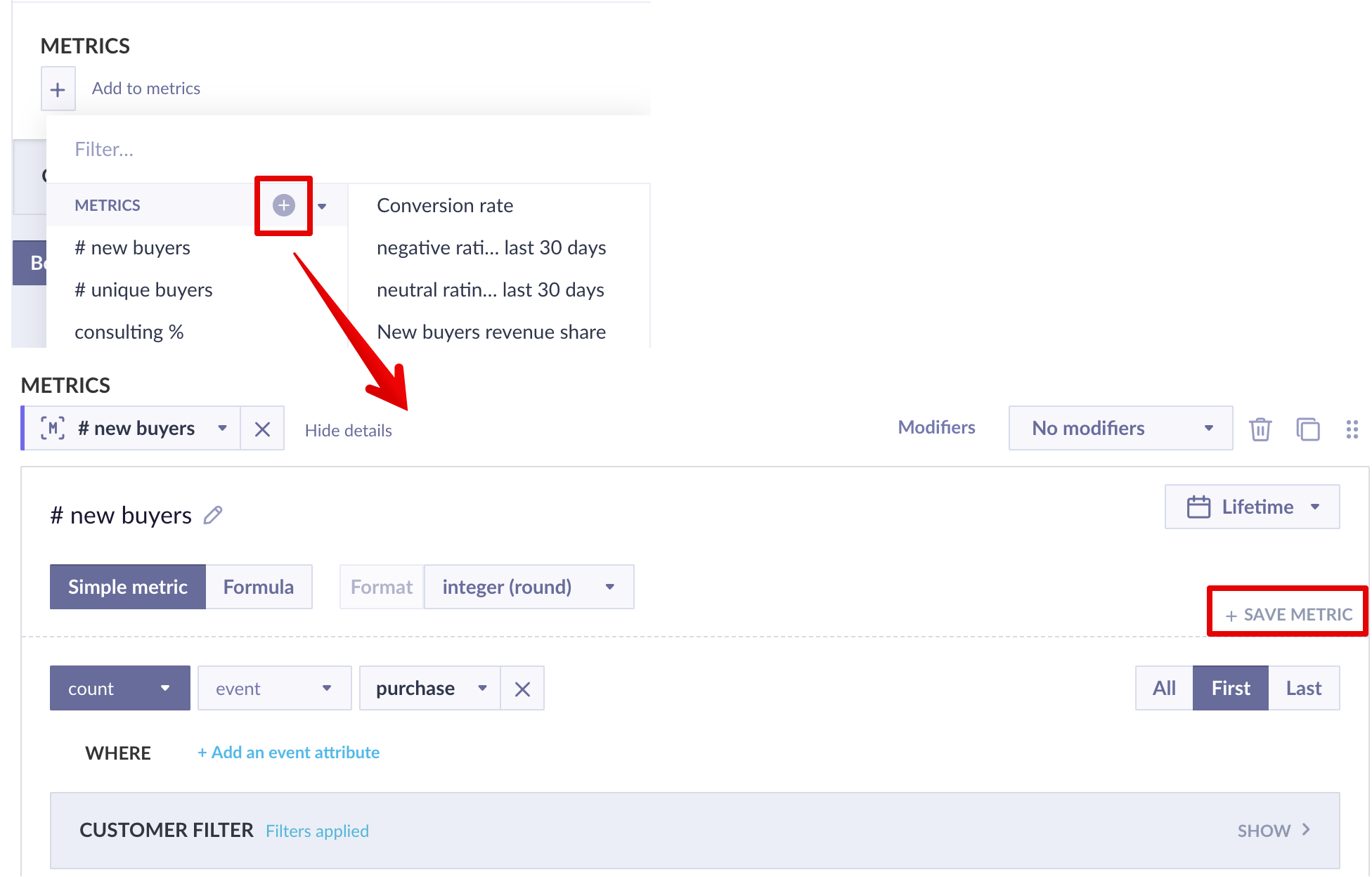1372x877 pixels.
Task: Open the No modifiers dropdown
Action: pyautogui.click(x=1120, y=428)
